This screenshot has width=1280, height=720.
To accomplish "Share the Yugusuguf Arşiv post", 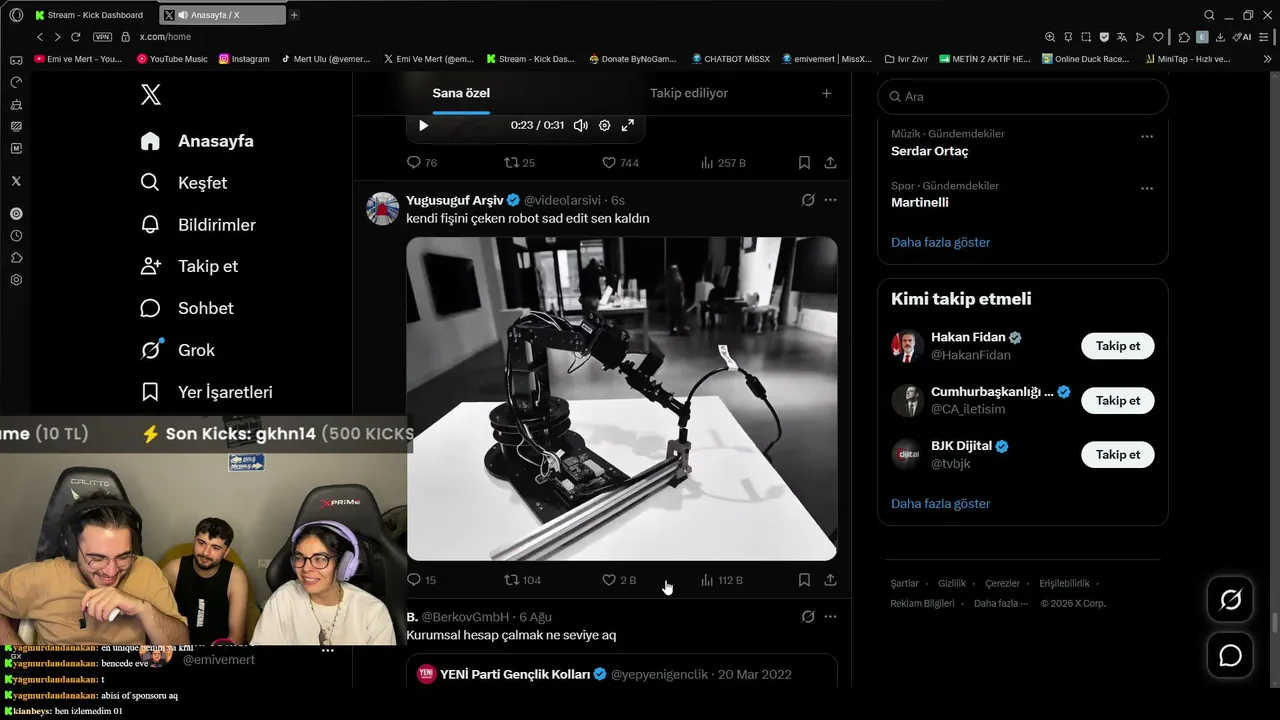I will click(x=830, y=580).
